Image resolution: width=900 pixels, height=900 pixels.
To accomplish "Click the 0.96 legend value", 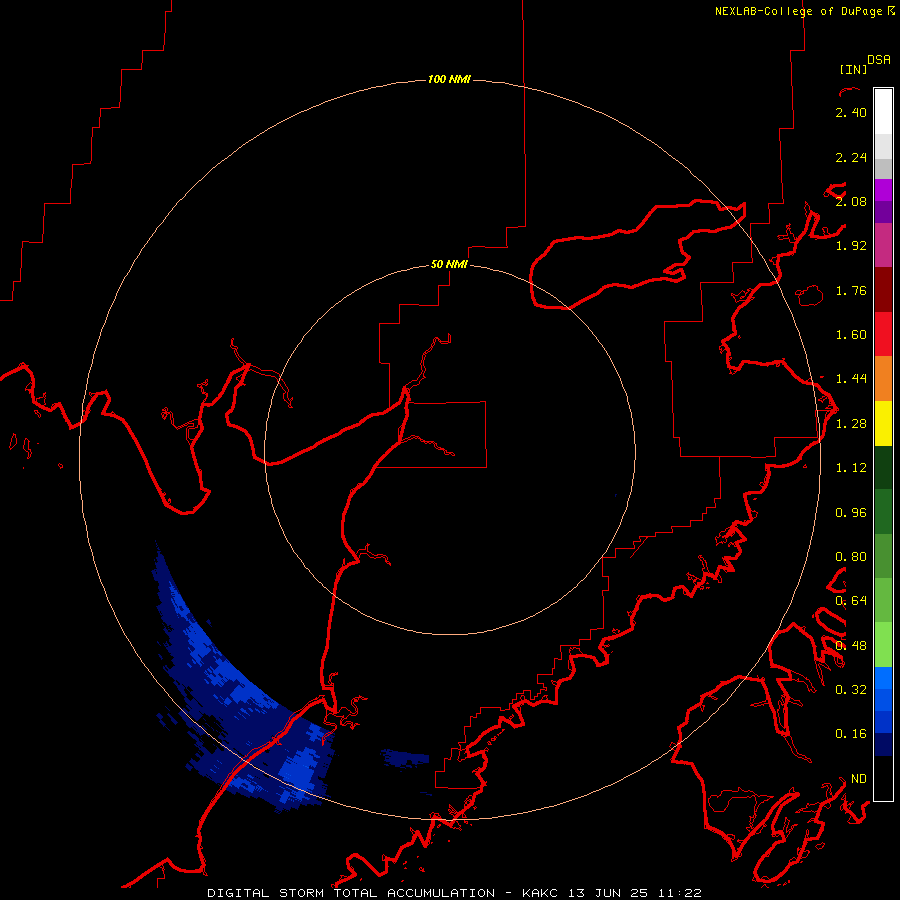I will click(851, 513).
